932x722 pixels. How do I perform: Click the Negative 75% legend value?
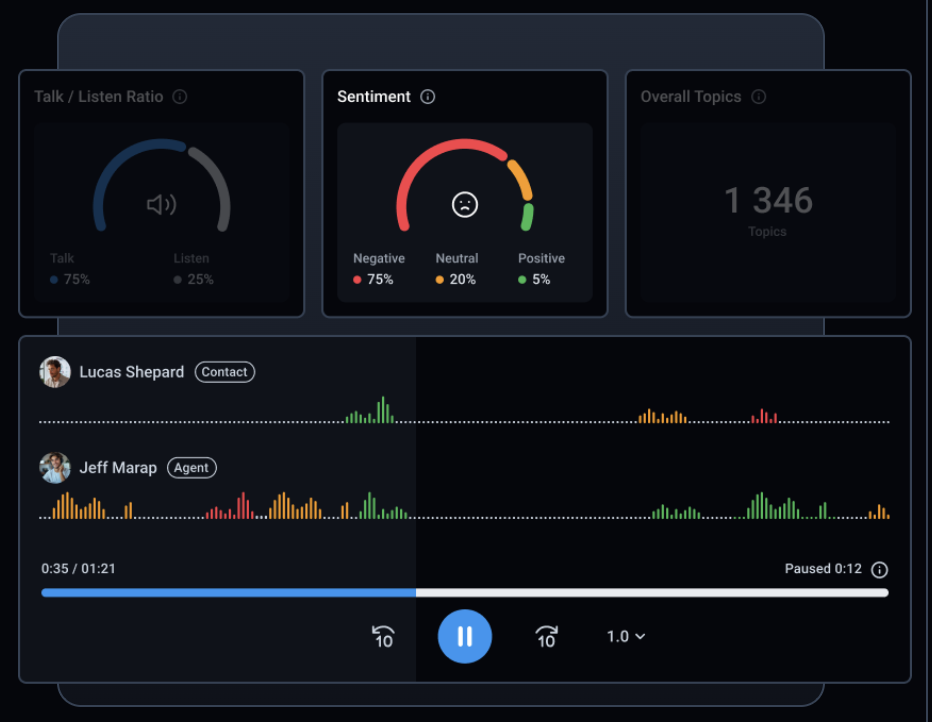373,279
